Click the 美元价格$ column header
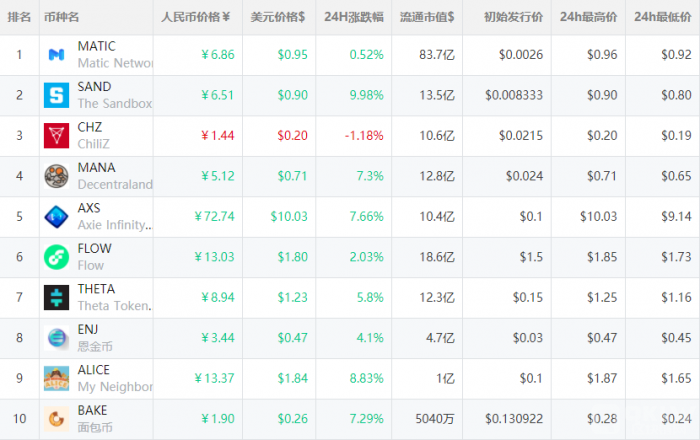The image size is (700, 440). (278, 17)
